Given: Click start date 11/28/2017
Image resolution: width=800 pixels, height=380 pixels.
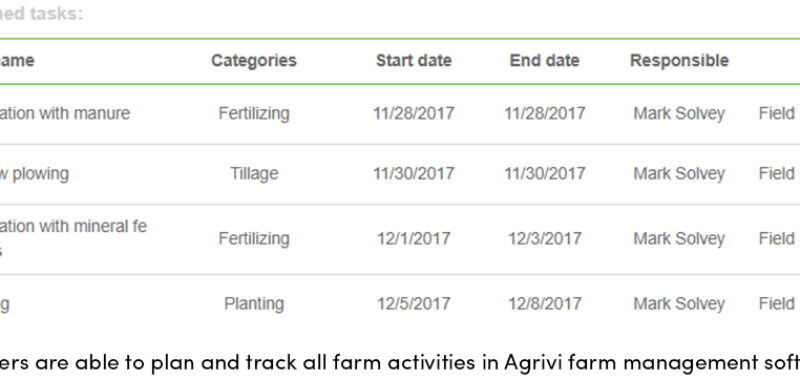Looking at the screenshot, I should point(414,113).
